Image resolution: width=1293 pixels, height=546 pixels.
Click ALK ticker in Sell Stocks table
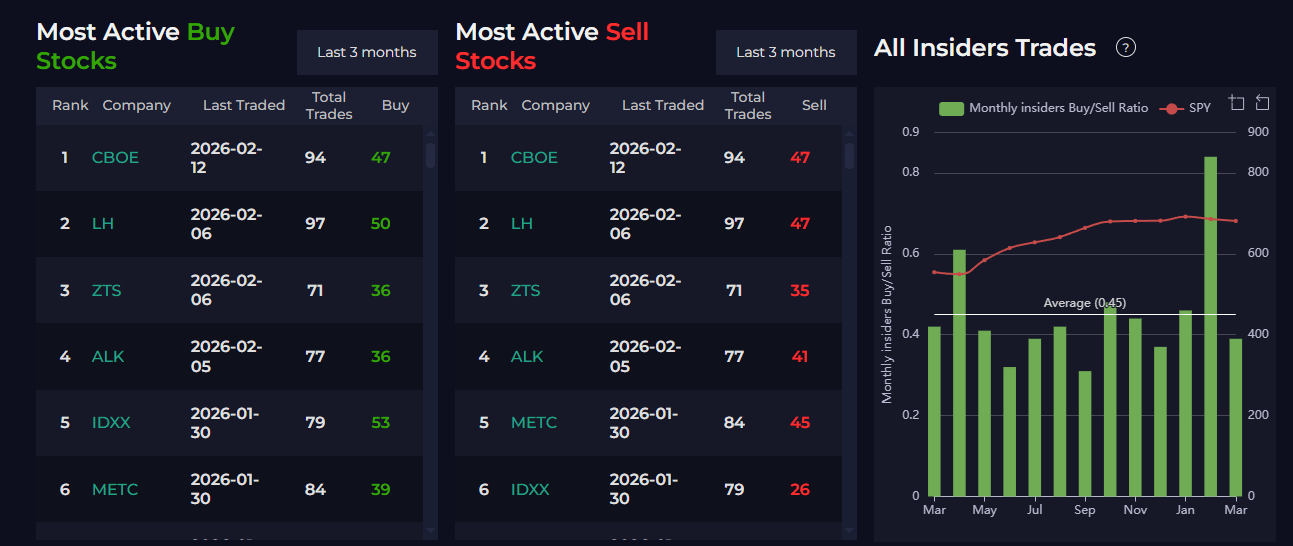pos(527,356)
